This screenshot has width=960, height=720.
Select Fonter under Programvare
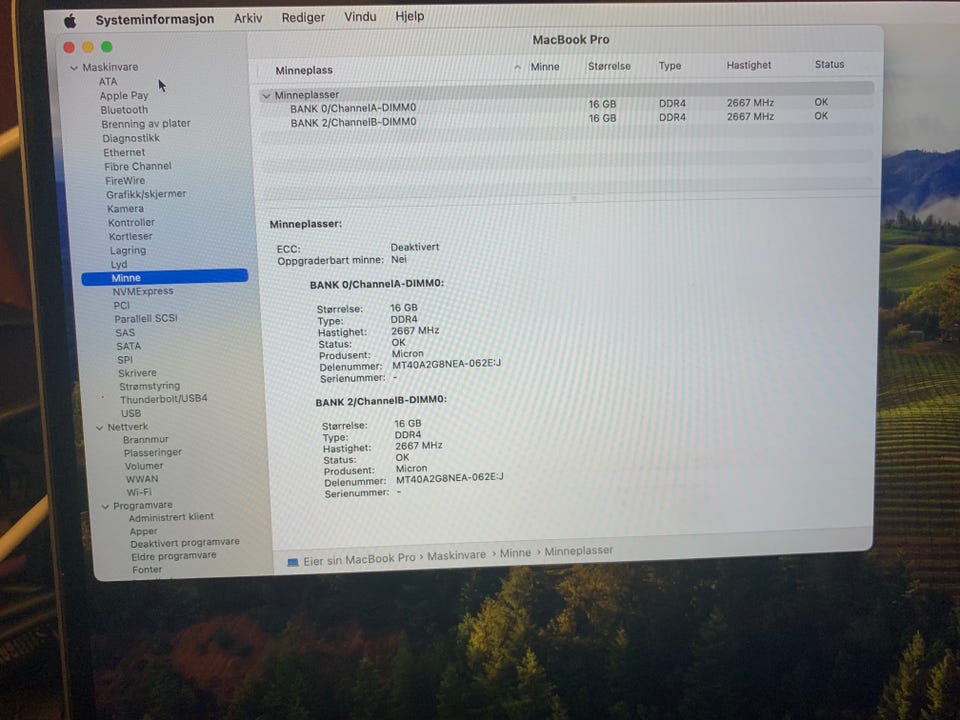point(147,569)
